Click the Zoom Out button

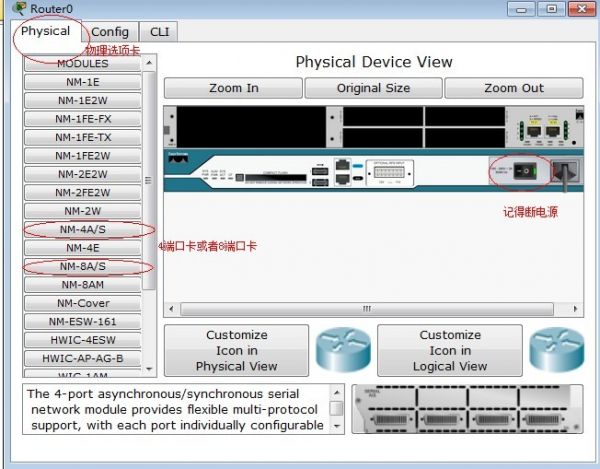pyautogui.click(x=514, y=88)
